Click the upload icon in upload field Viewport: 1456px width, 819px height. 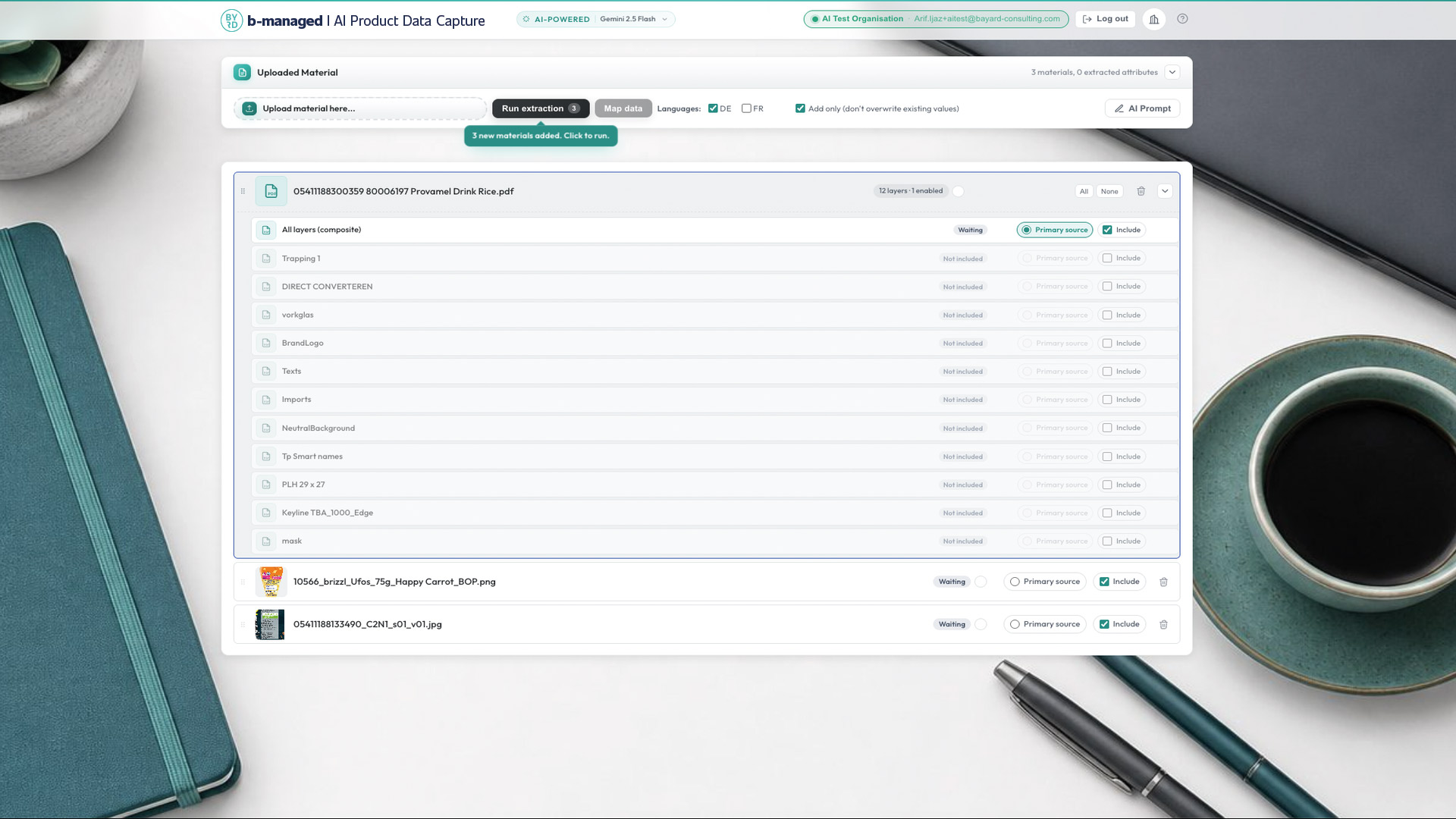click(x=249, y=108)
